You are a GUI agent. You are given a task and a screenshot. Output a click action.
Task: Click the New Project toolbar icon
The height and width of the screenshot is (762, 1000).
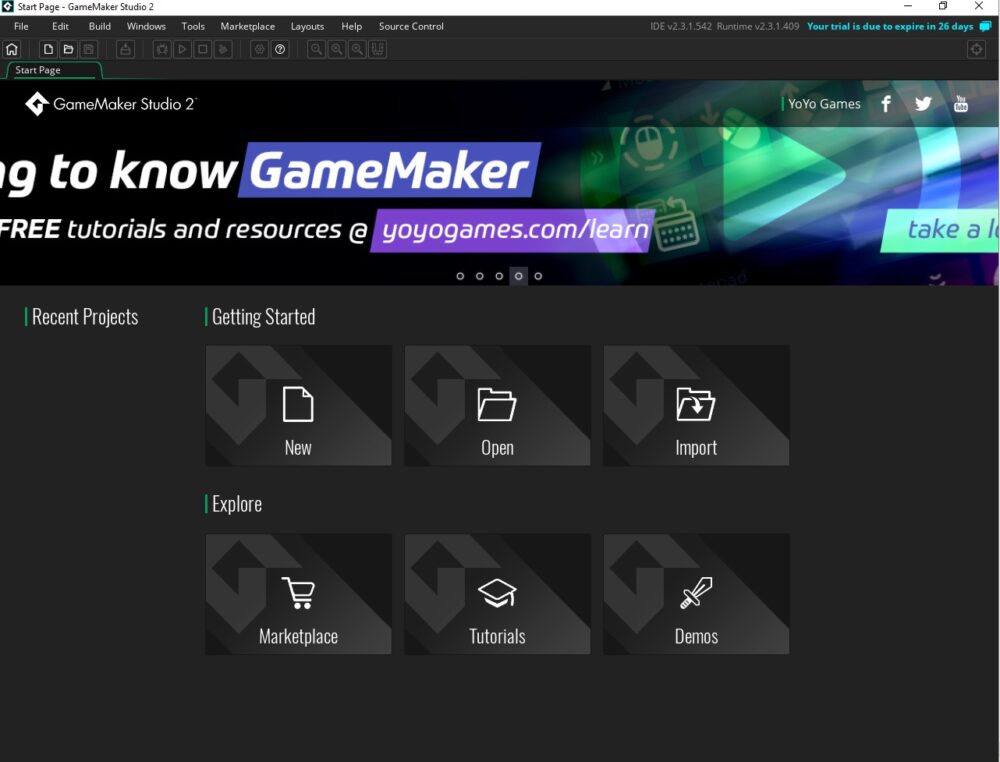pos(48,49)
